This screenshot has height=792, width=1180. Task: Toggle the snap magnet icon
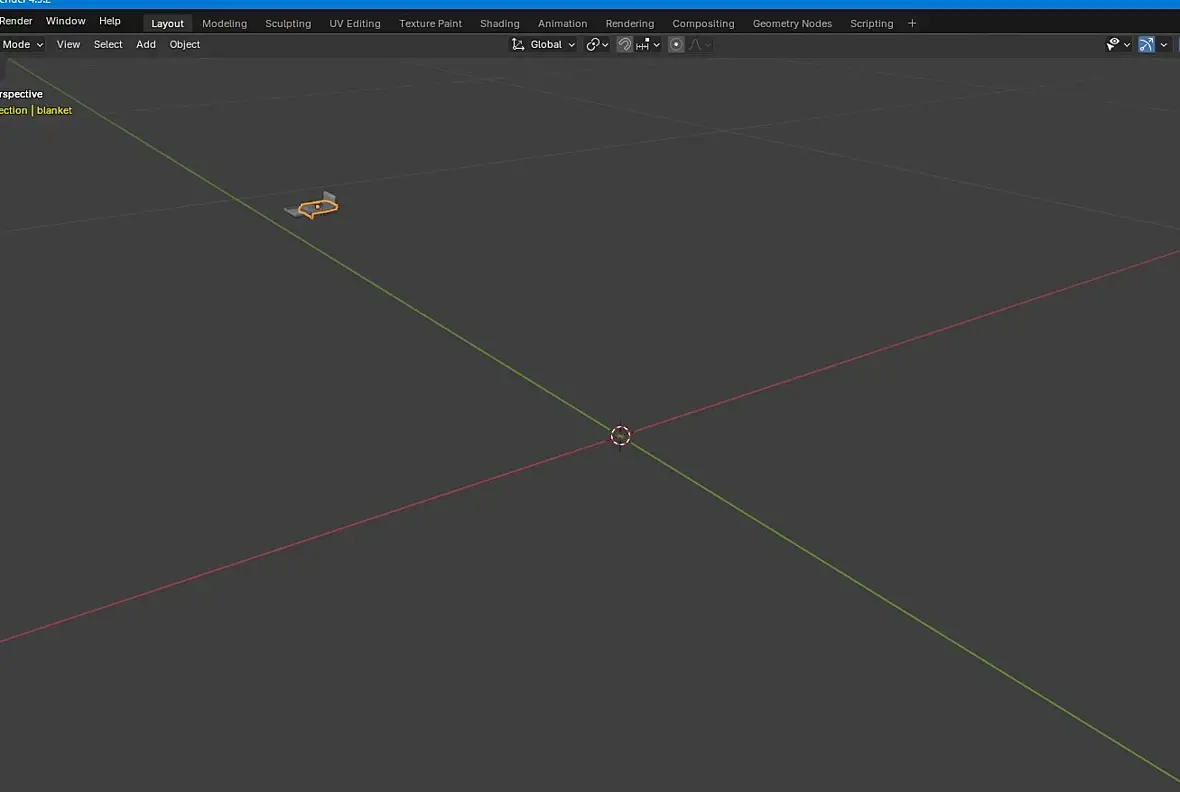(624, 44)
